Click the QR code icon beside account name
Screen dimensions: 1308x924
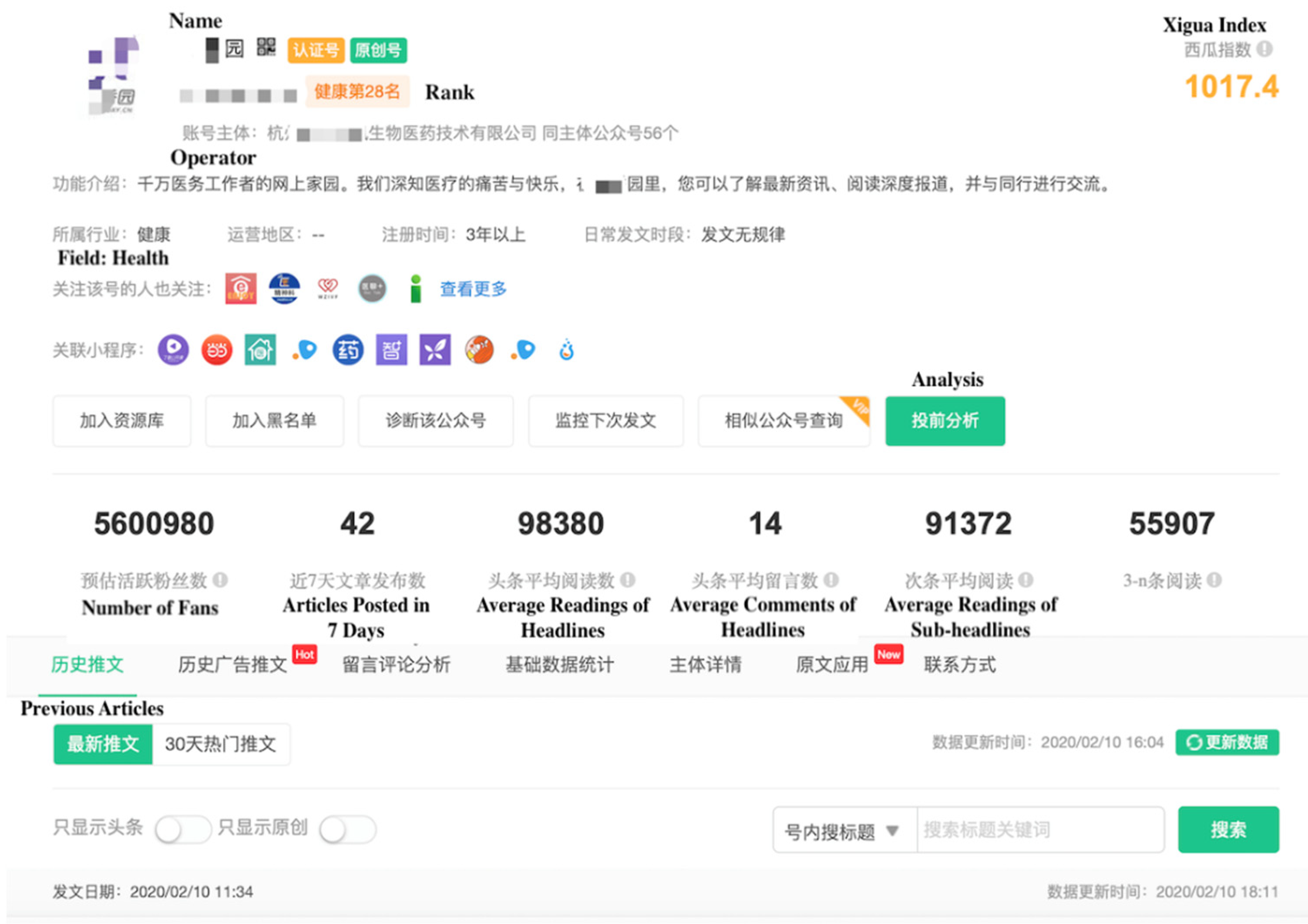click(266, 47)
